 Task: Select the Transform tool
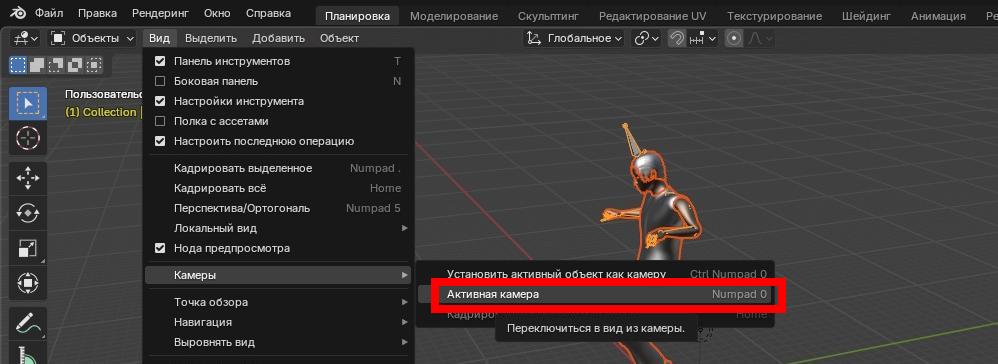click(x=27, y=282)
